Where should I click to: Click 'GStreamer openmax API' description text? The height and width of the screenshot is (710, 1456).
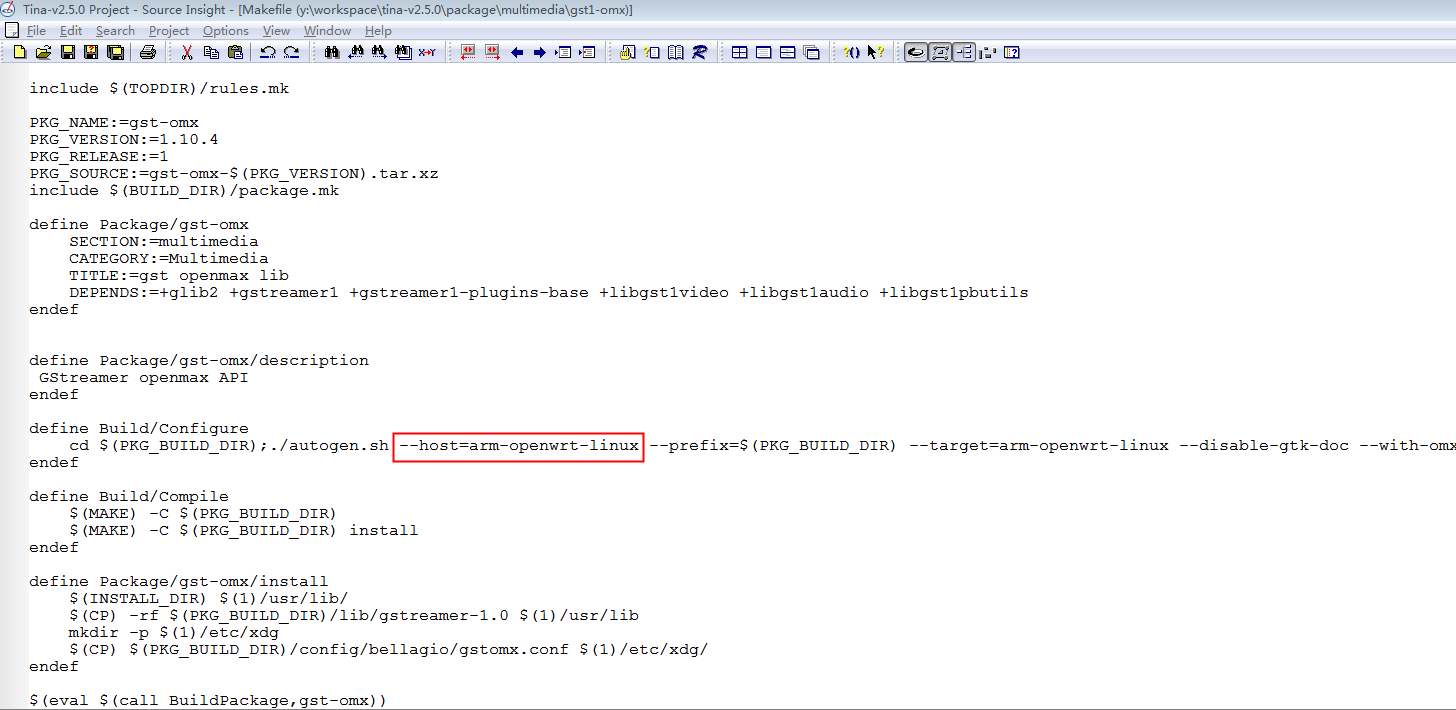[x=144, y=378]
